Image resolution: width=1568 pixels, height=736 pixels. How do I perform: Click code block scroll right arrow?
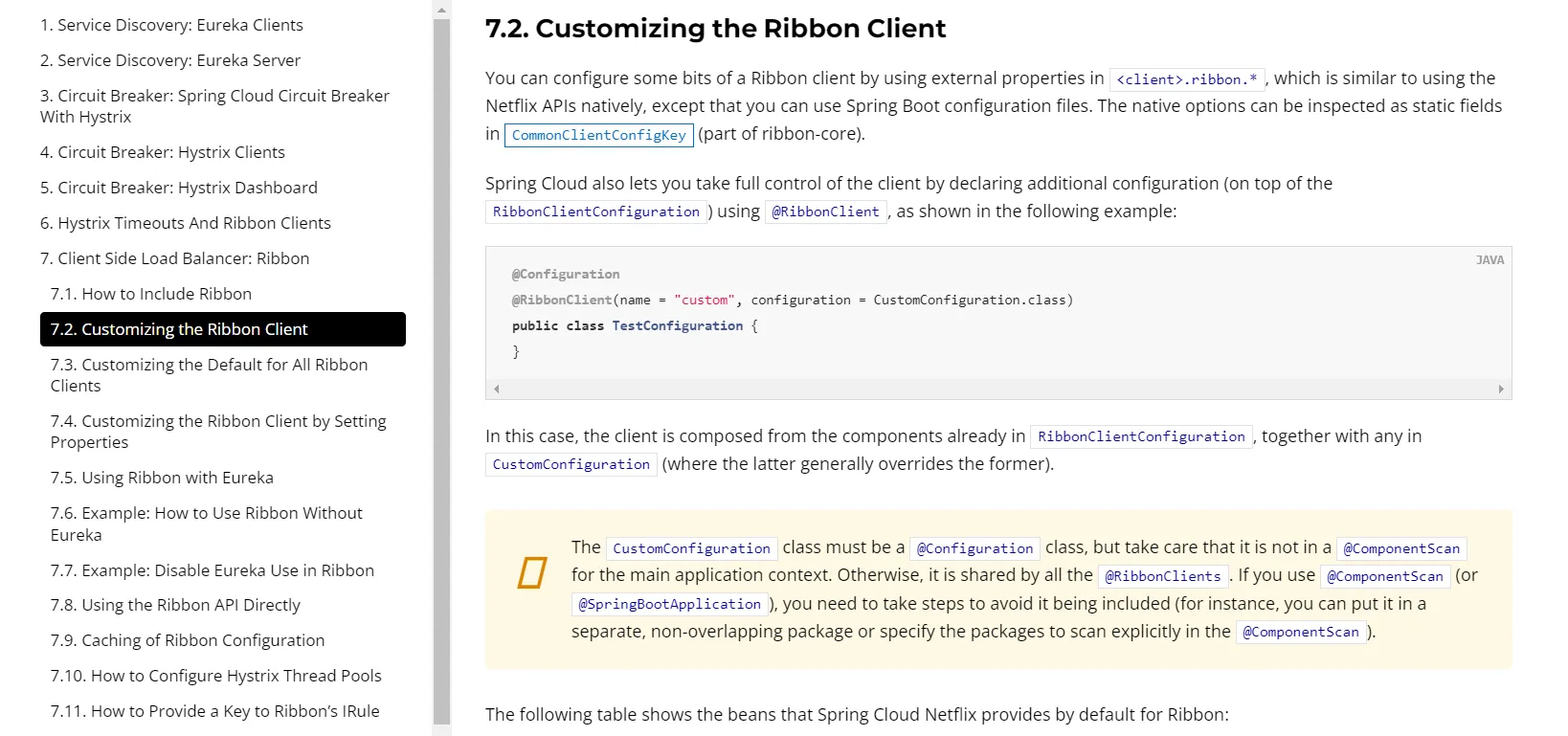1500,390
